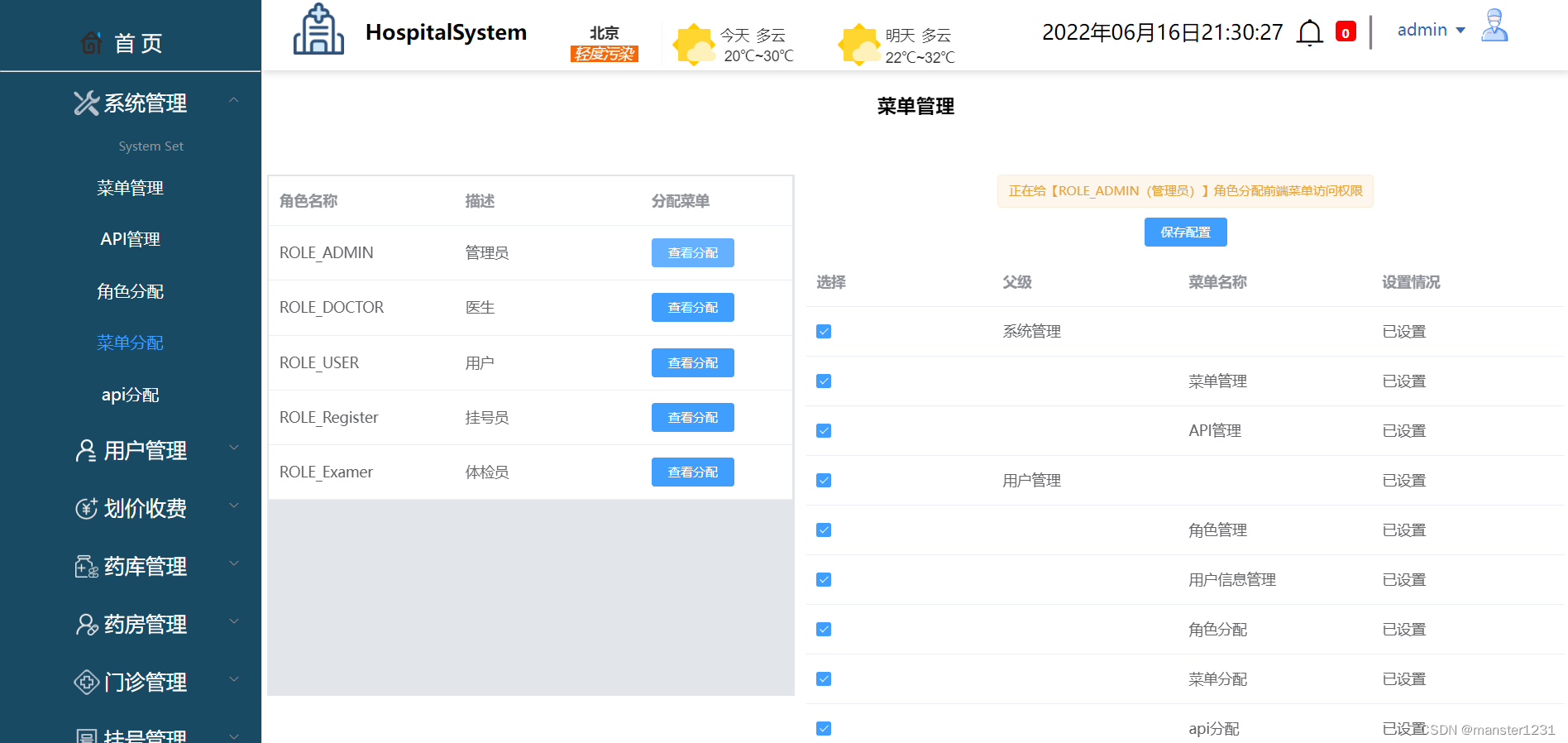Click the doctor avatar icon

click(x=1494, y=26)
